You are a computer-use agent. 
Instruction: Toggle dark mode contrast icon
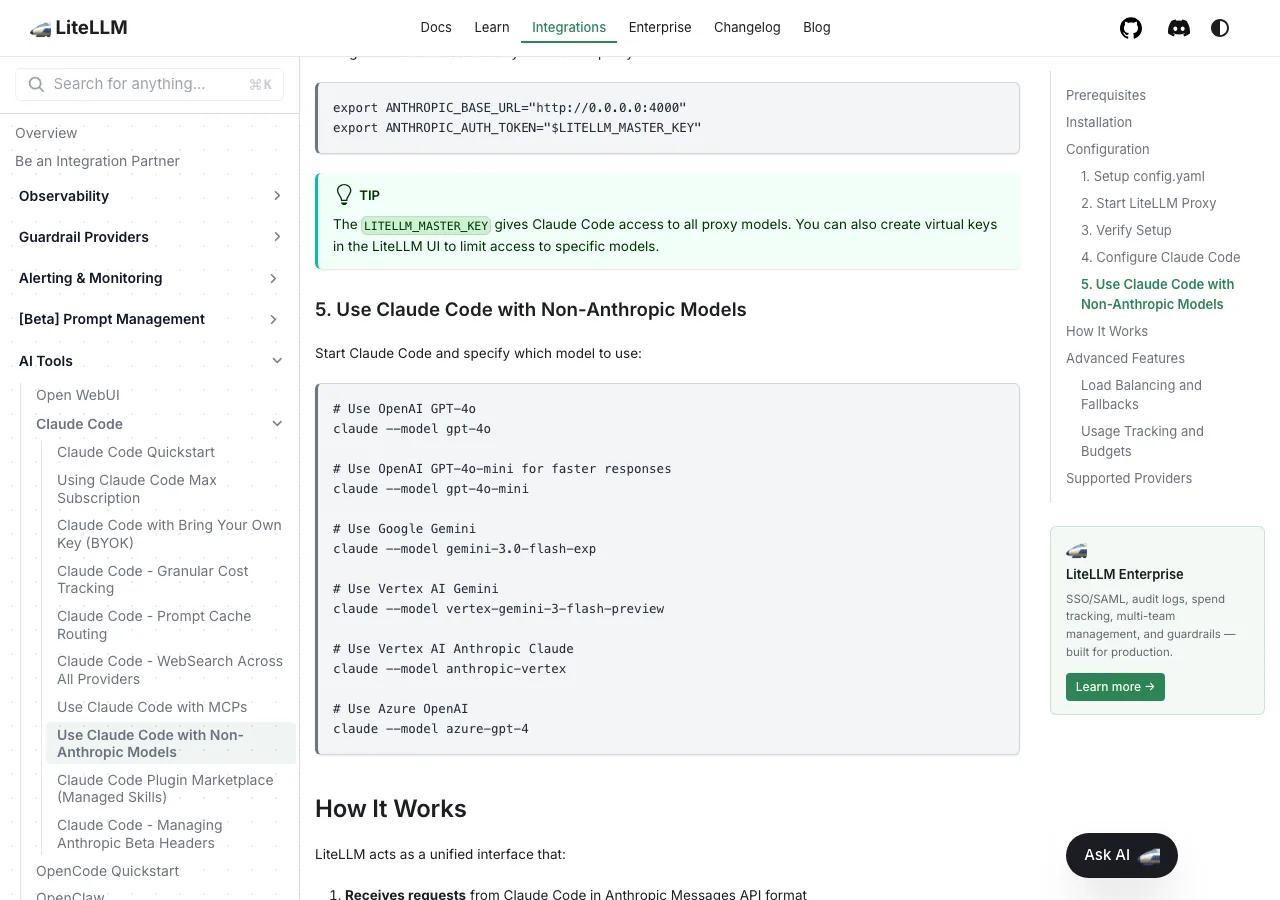click(x=1220, y=28)
